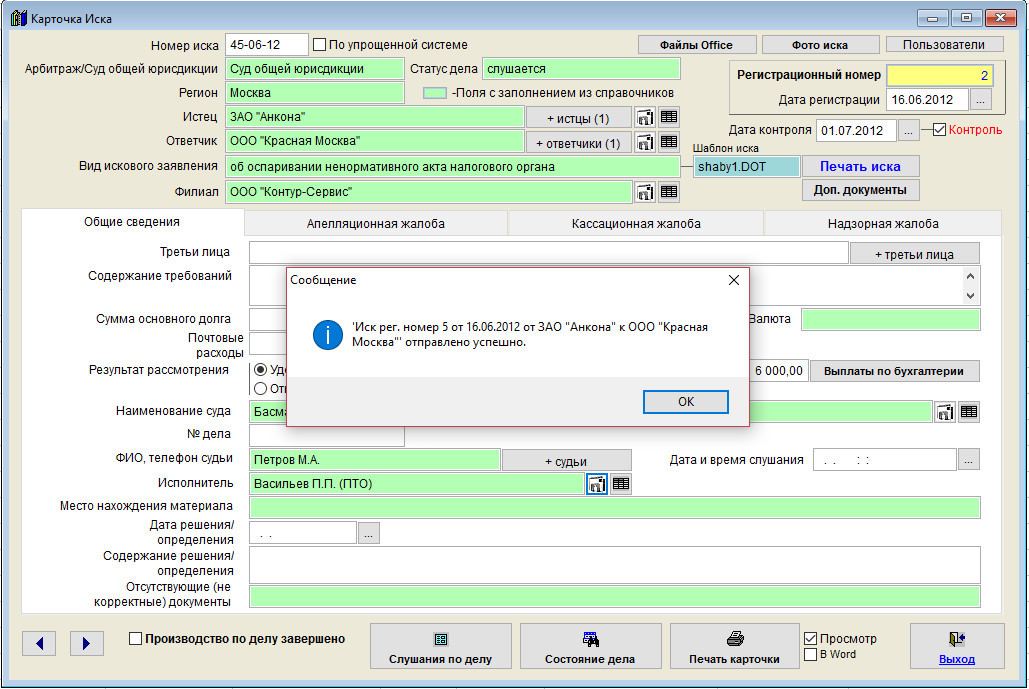This screenshot has width=1029, height=689.
Task: Select the first Результат рассмотрения radio option
Action: pos(261,370)
